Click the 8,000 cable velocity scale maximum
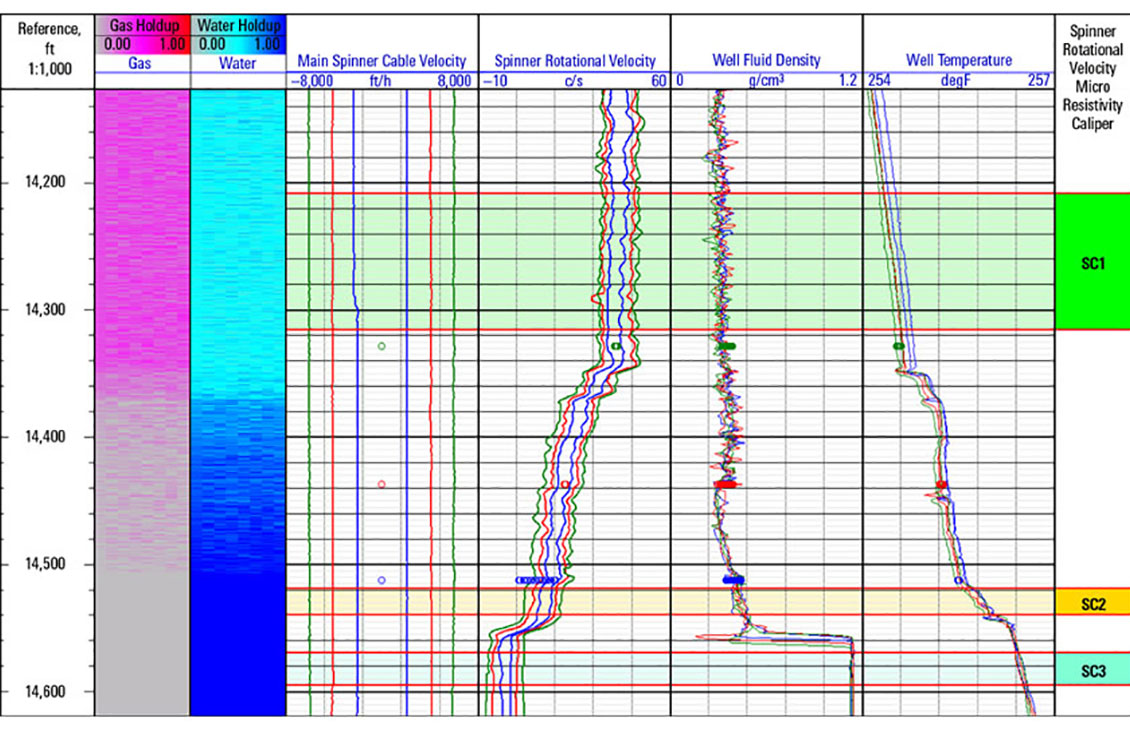Image resolution: width=1130 pixels, height=730 pixels. pyautogui.click(x=454, y=81)
